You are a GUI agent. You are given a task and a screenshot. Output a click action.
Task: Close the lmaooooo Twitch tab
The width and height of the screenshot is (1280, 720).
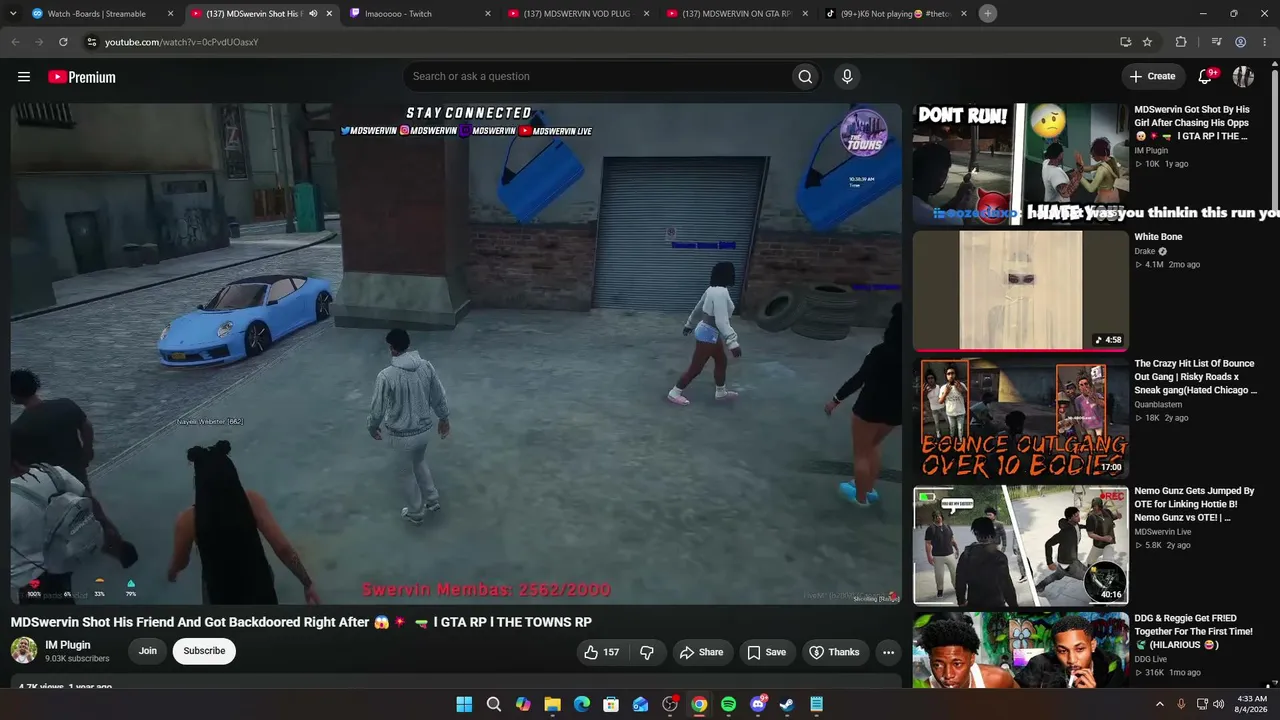click(488, 14)
